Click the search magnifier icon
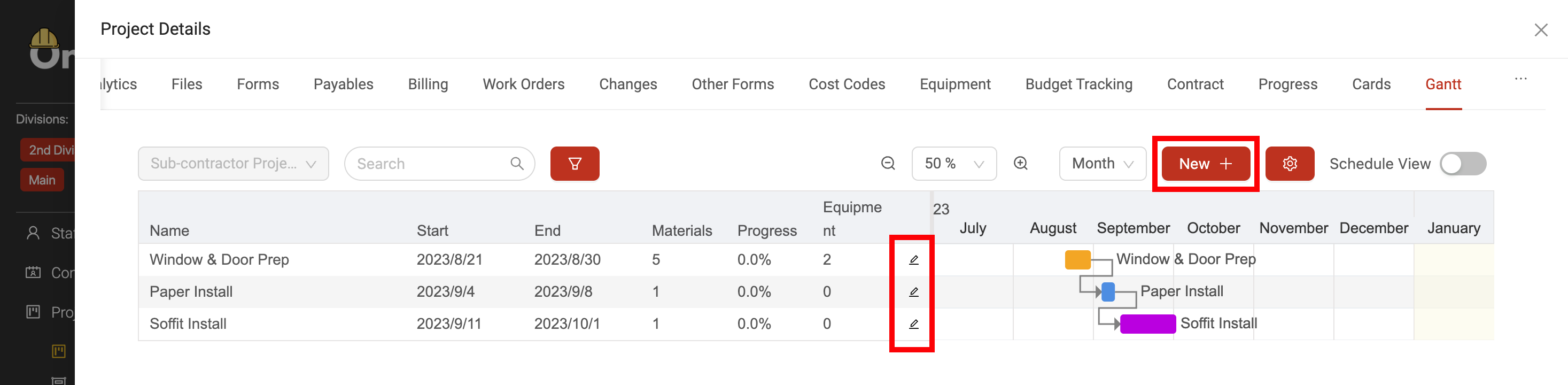Screen dimensions: 1568x385 click(516, 163)
